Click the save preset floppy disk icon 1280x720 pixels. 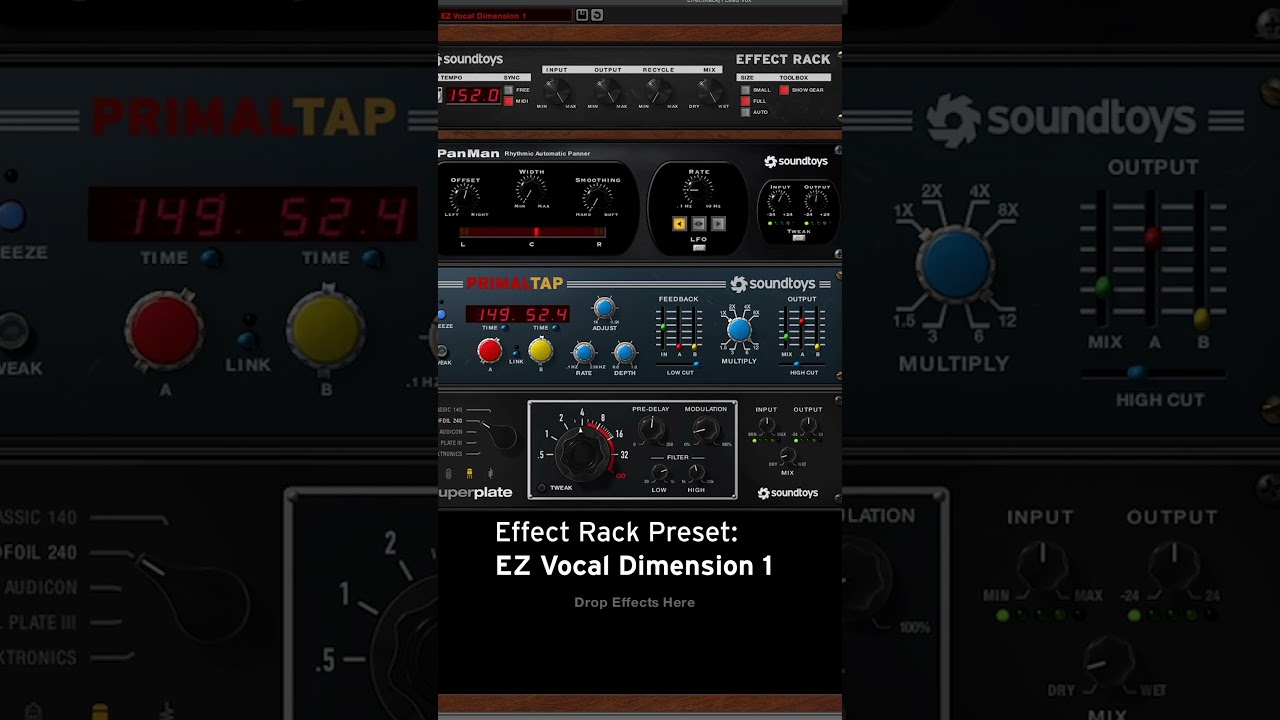coord(582,15)
